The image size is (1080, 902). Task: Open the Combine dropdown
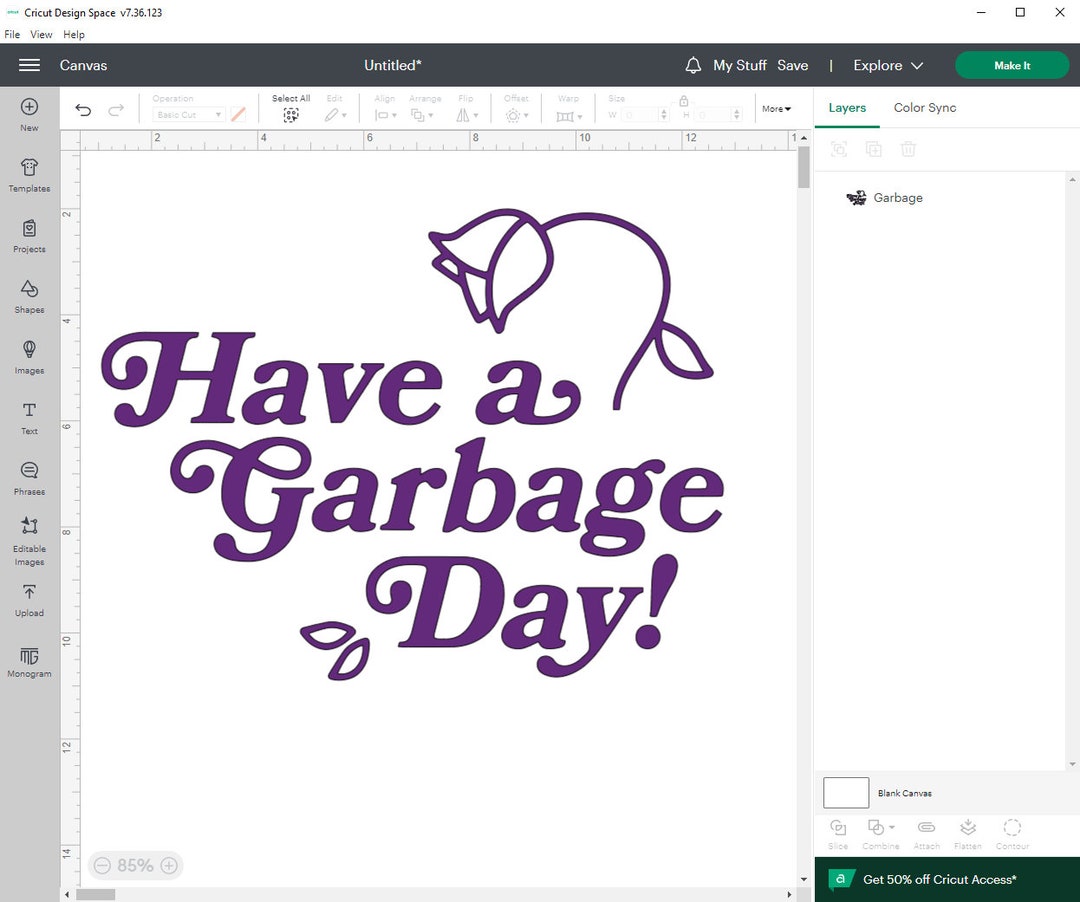click(880, 833)
